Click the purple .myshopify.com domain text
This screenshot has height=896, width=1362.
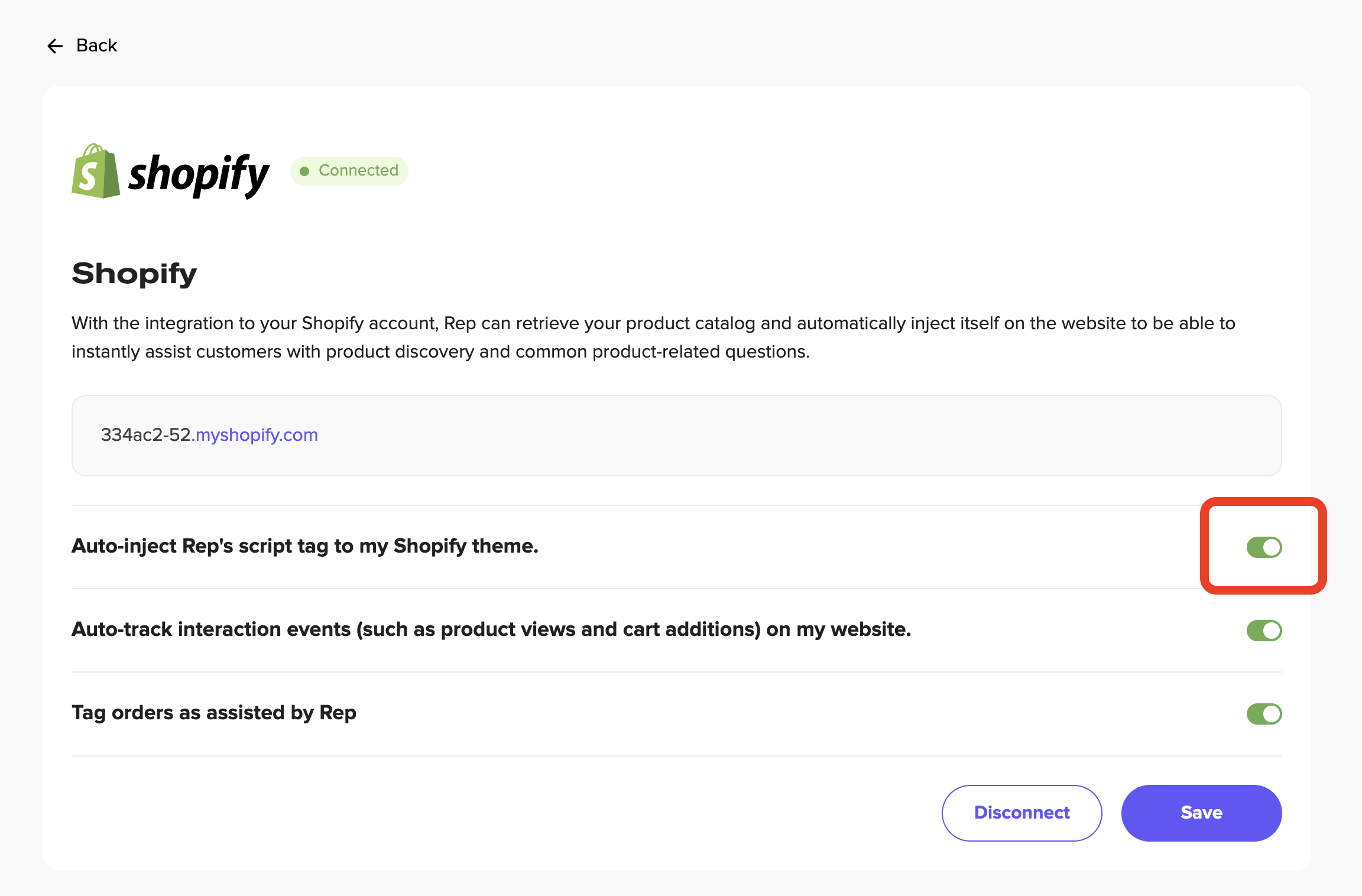pyautogui.click(x=255, y=435)
